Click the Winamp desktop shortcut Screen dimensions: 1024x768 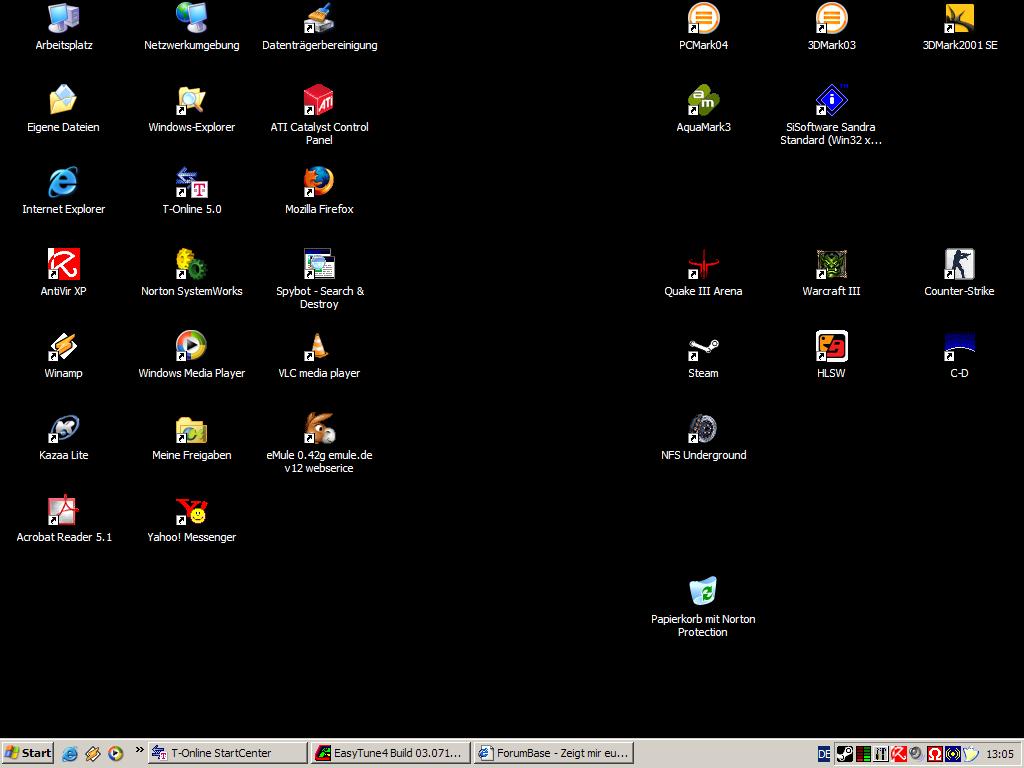click(63, 355)
